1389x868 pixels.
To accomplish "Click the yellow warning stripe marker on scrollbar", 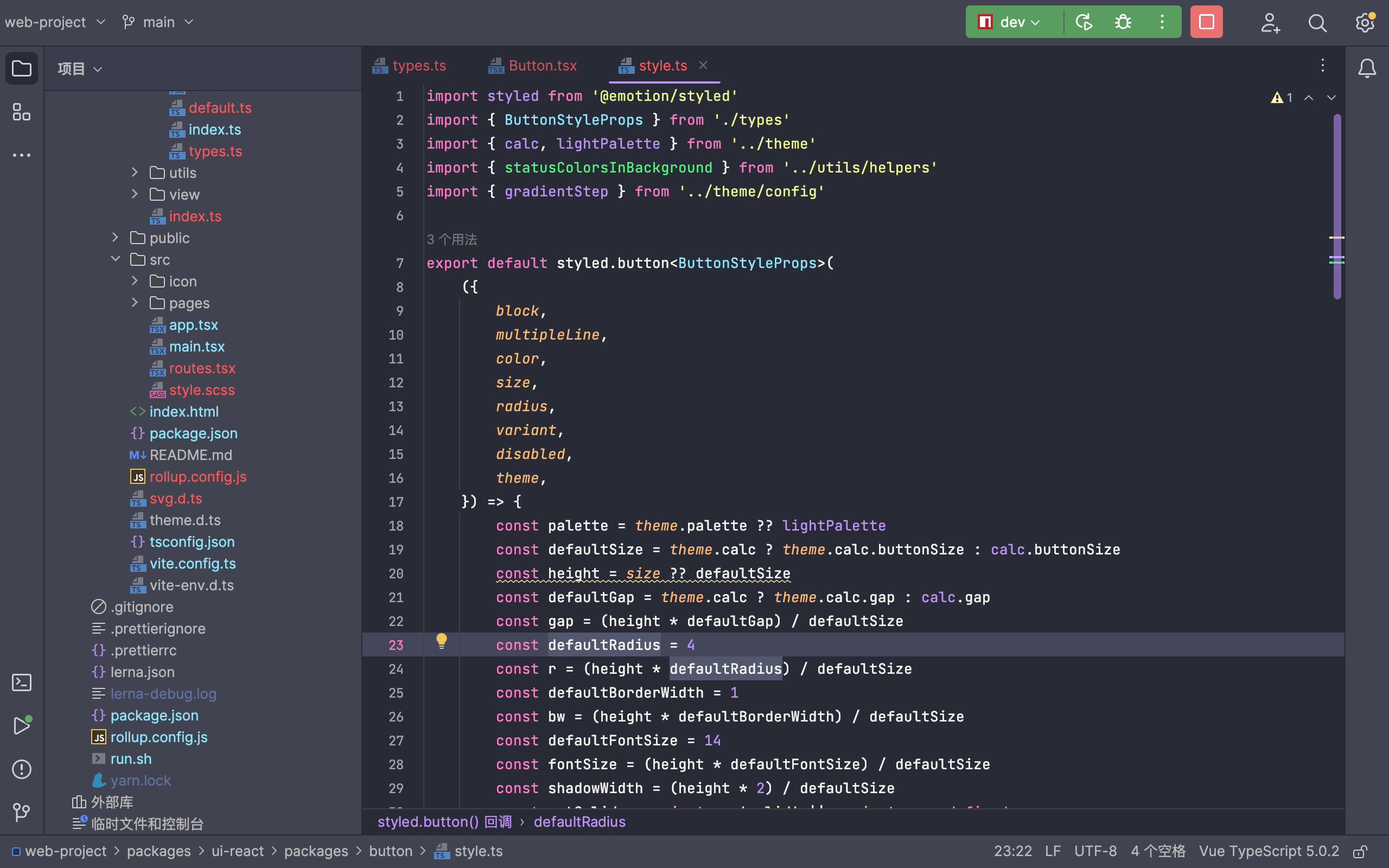I will coord(1337,237).
